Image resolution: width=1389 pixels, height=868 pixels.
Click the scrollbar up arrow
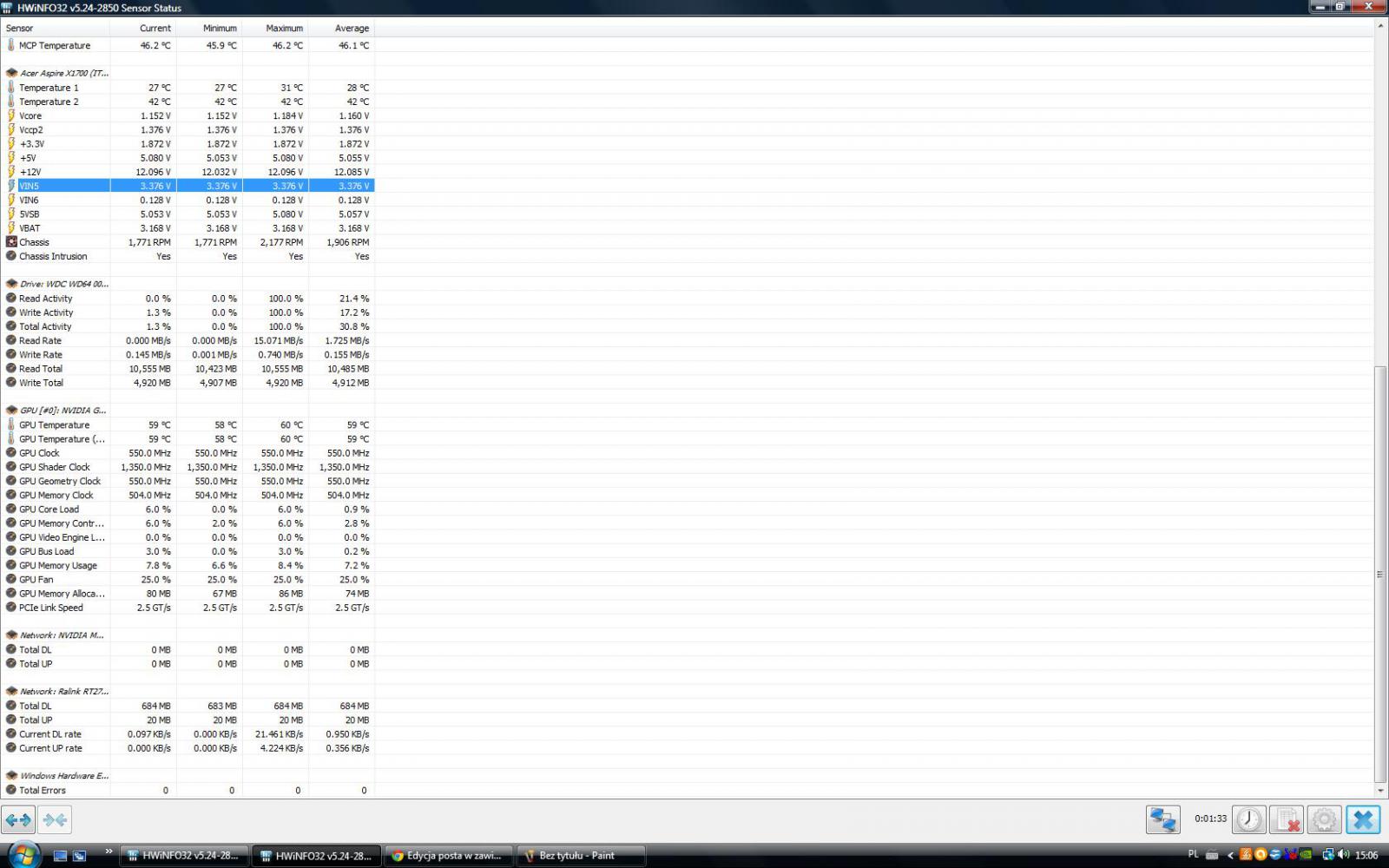(x=1380, y=27)
